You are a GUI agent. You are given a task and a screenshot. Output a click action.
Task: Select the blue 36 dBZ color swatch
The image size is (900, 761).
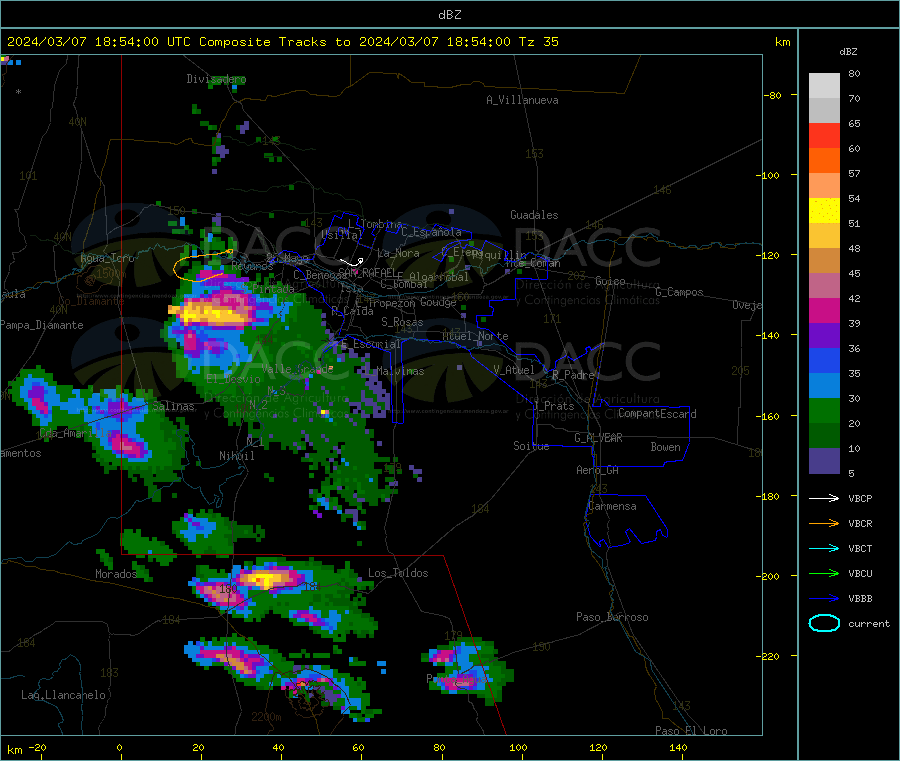pos(824,360)
